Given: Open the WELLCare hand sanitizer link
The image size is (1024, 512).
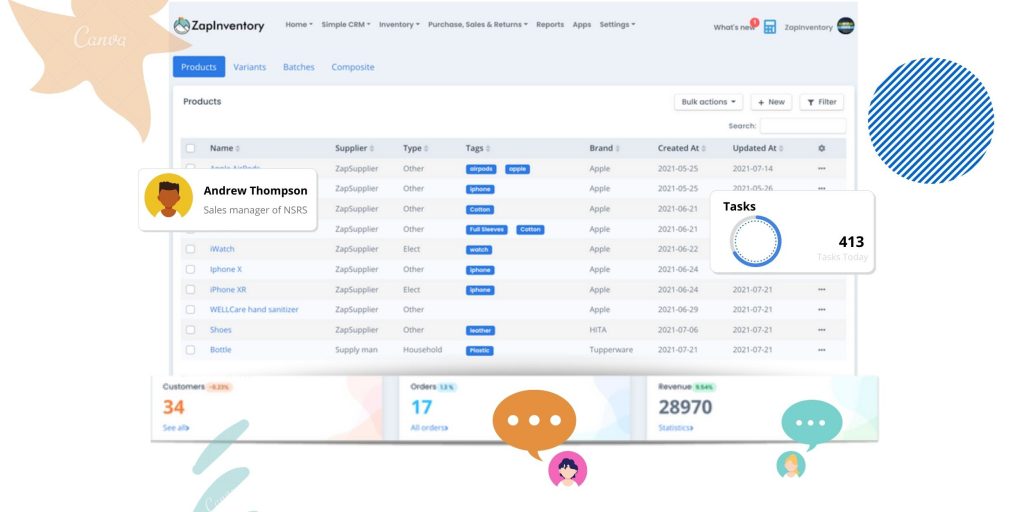Looking at the screenshot, I should pos(254,310).
